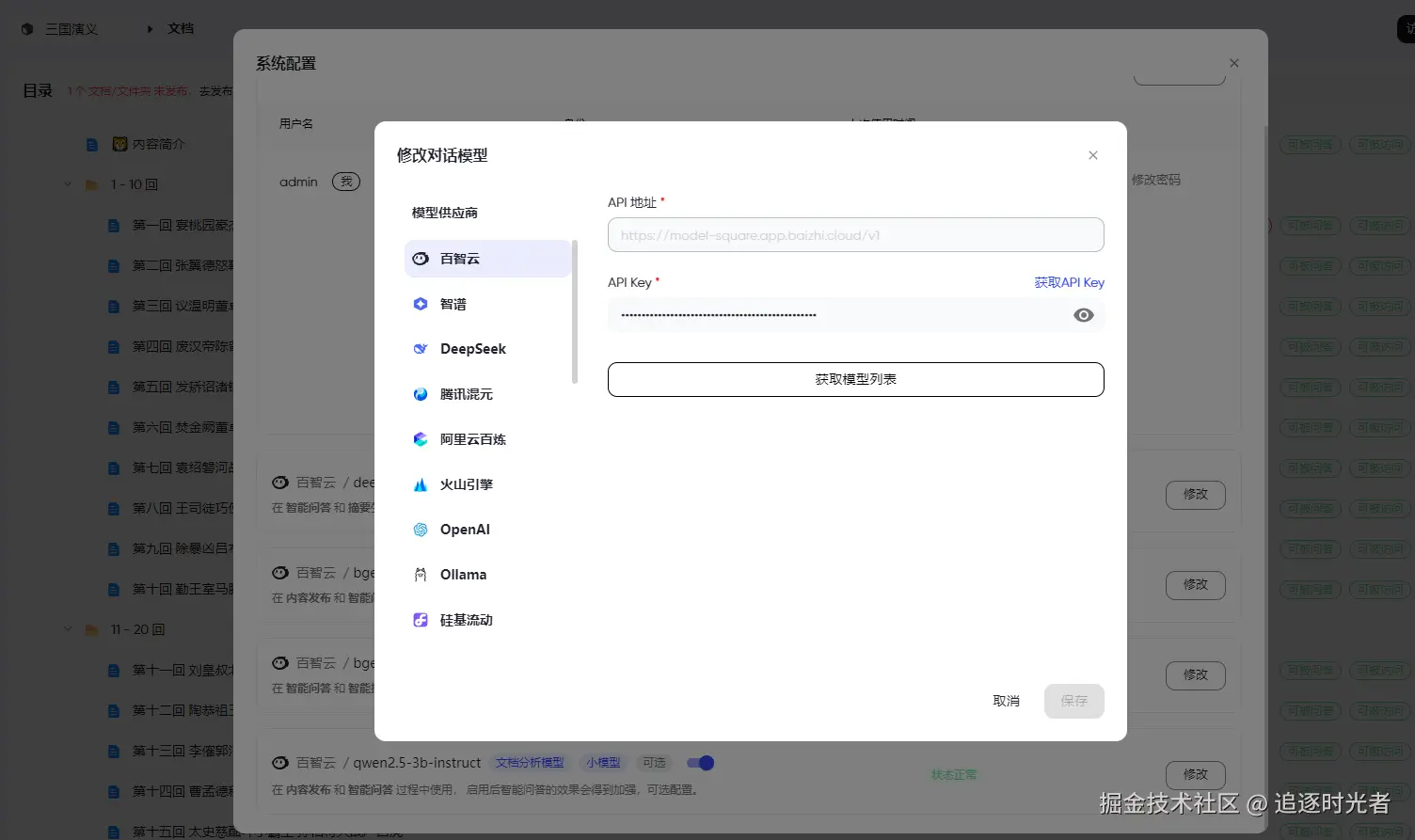Screen dimensions: 1415x840
Task: Click 修改 in the 百智云 / dee model row
Action: click(x=1196, y=494)
